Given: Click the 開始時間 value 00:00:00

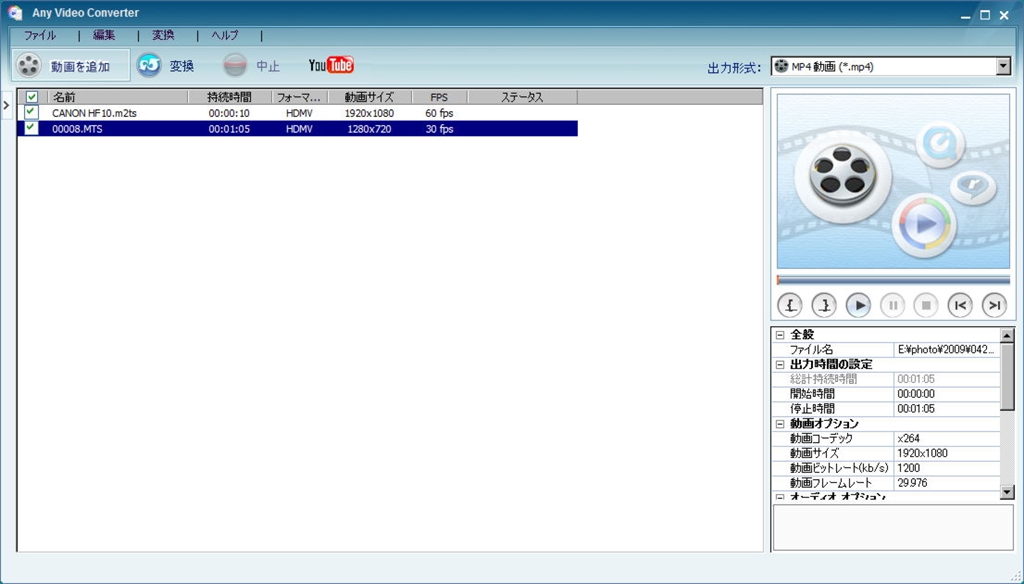Looking at the screenshot, I should pos(916,394).
